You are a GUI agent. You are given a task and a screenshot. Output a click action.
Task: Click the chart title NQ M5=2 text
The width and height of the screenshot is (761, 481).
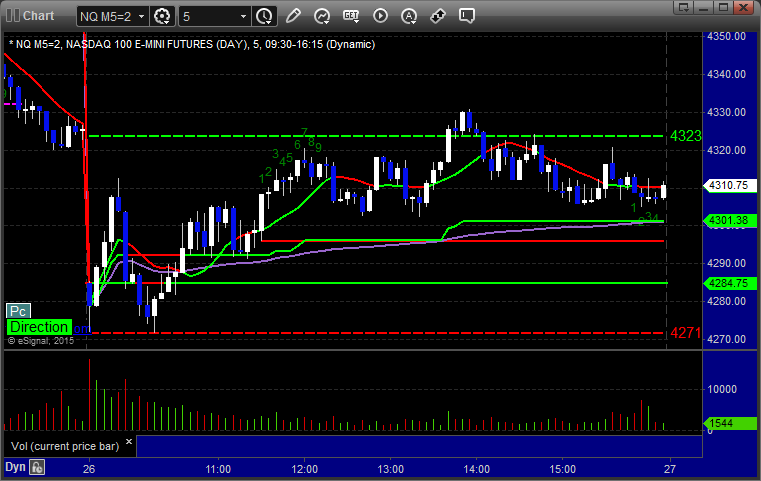coord(192,44)
